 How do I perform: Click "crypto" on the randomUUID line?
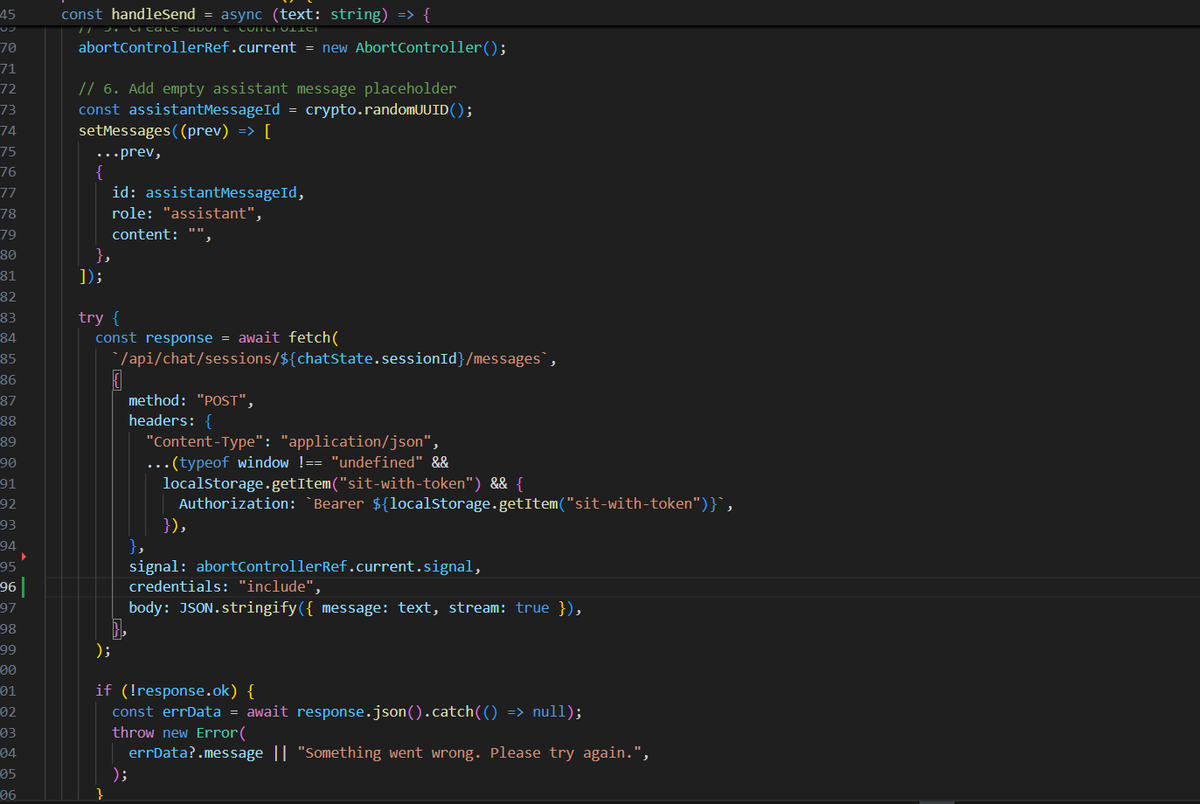tap(330, 110)
